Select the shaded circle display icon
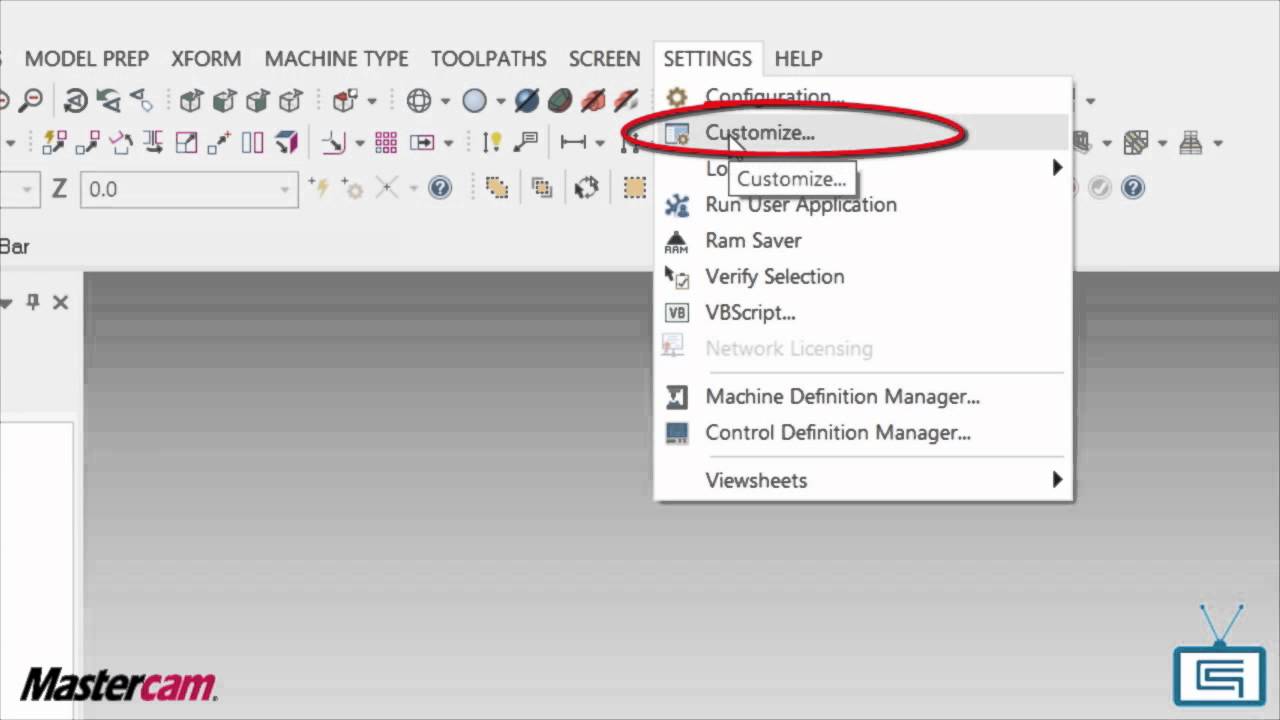1280x720 pixels. (474, 100)
